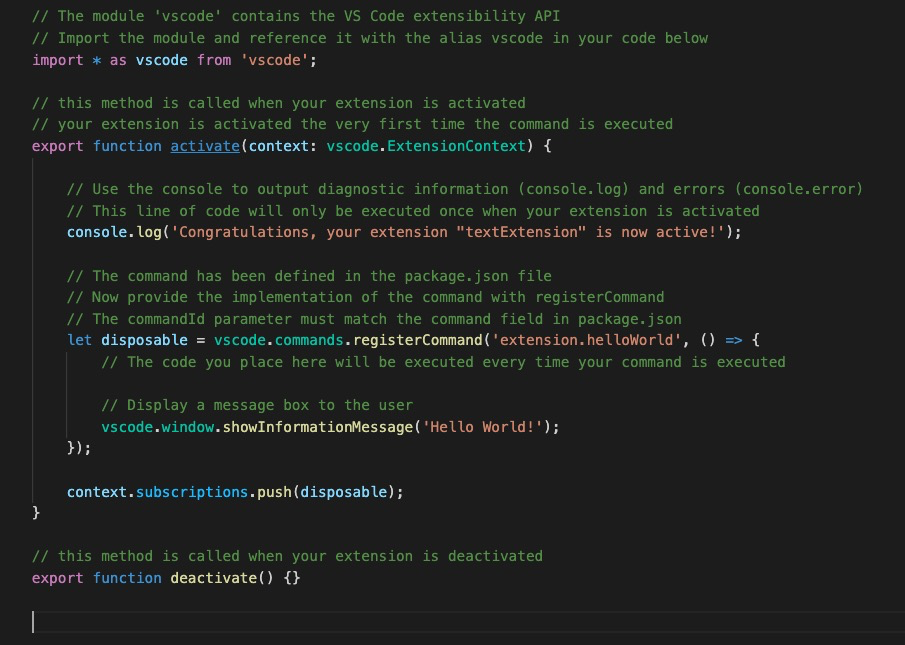The image size is (905, 645).
Task: Click the deactivate function name
Action: 213,578
